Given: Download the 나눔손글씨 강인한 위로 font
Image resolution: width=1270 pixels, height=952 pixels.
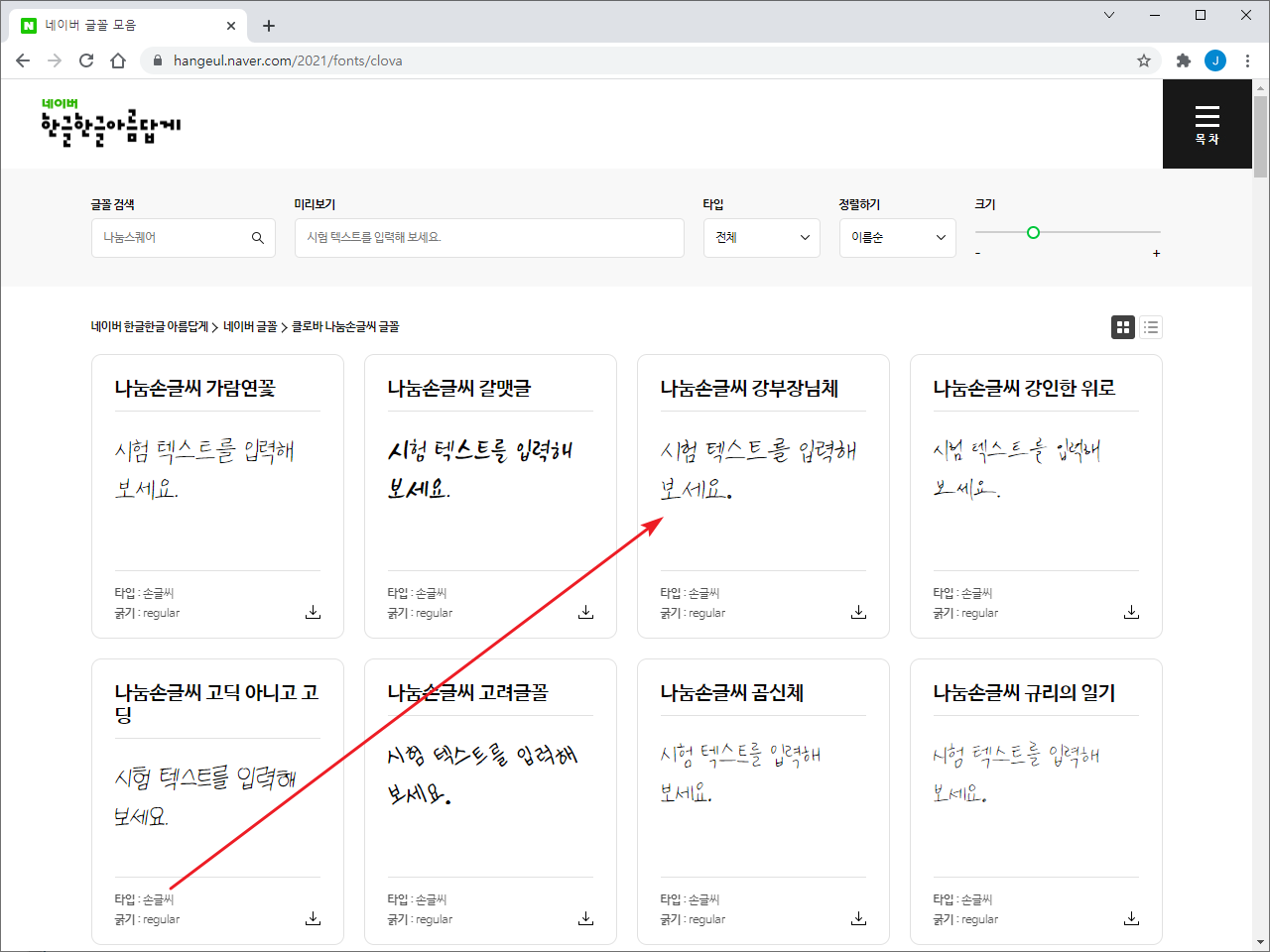Looking at the screenshot, I should click(x=1131, y=612).
